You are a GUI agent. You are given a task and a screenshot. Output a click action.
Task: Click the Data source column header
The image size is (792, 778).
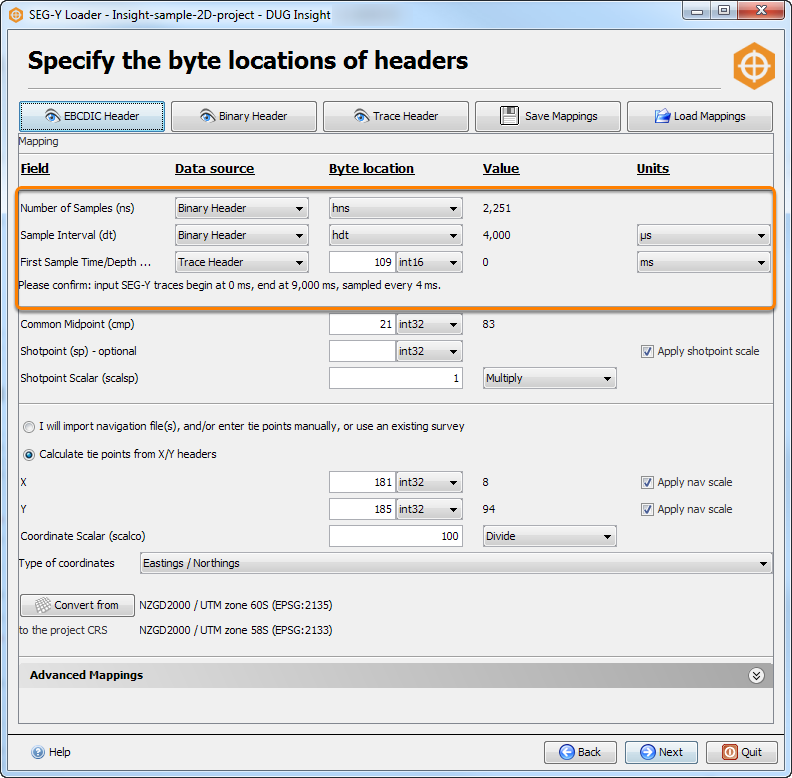(215, 169)
